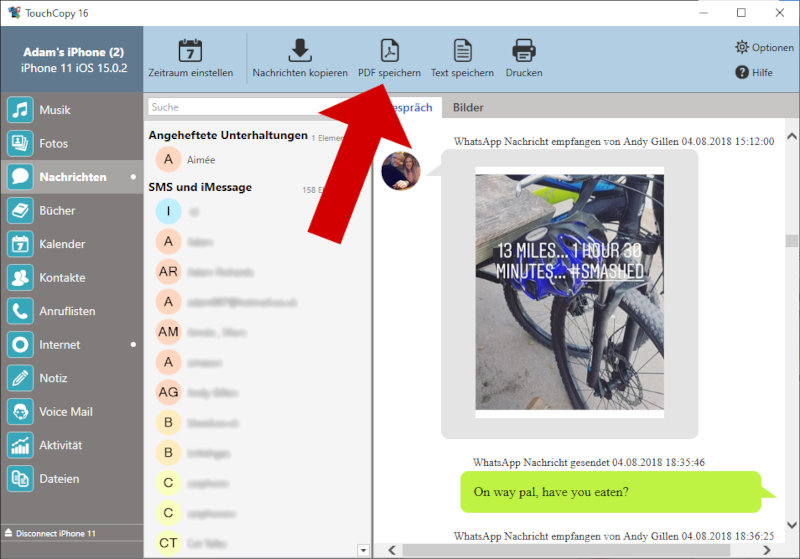Screen dimensions: 800x559
Task: Open the Anruflisten phone icon
Action: 20,311
